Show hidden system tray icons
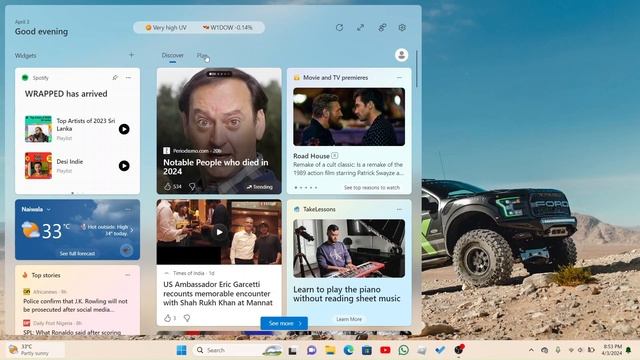The width and height of the screenshot is (640, 360). (531, 350)
